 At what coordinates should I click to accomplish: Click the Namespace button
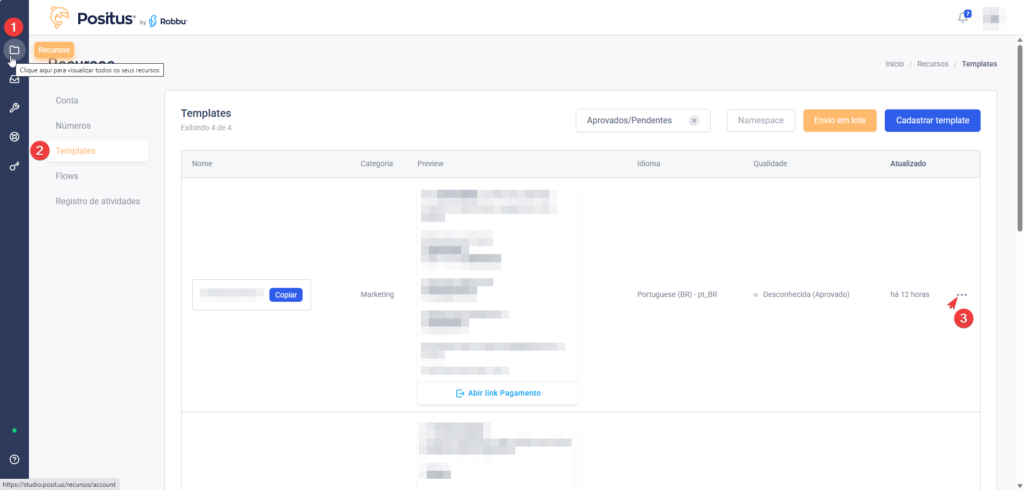coord(760,121)
